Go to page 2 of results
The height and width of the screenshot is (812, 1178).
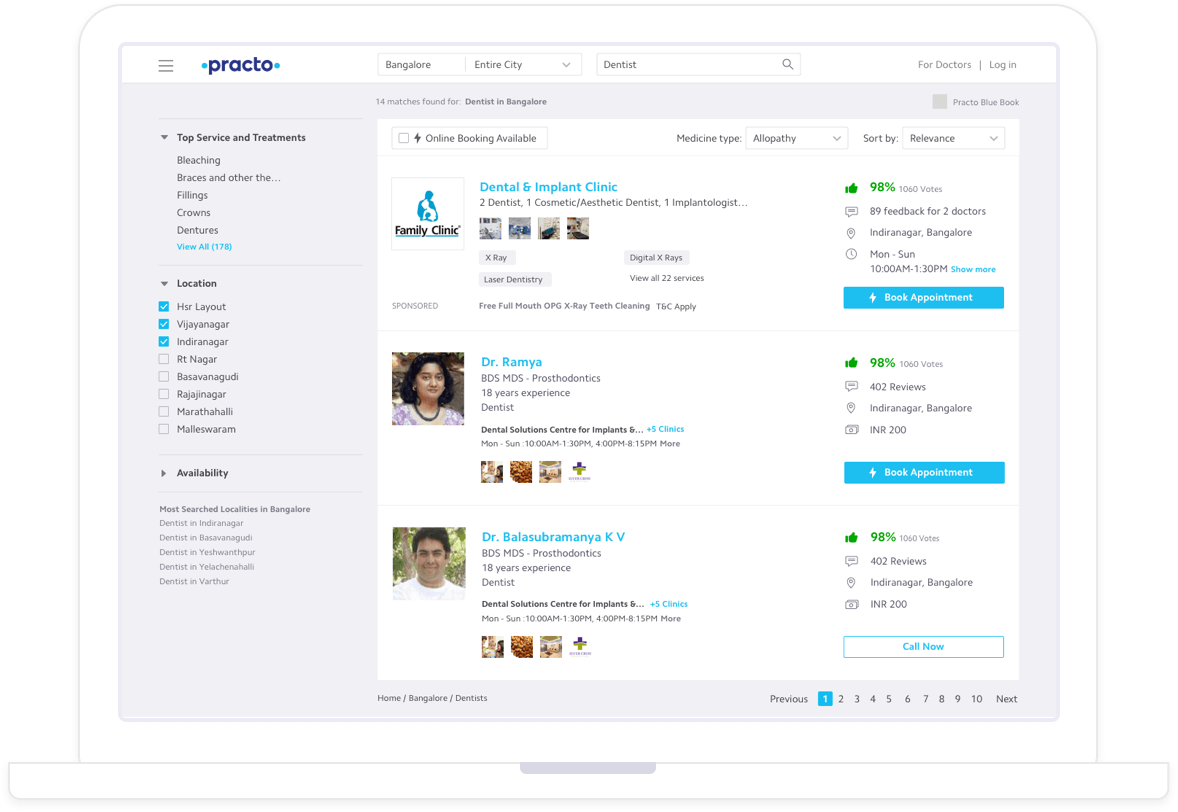(841, 699)
